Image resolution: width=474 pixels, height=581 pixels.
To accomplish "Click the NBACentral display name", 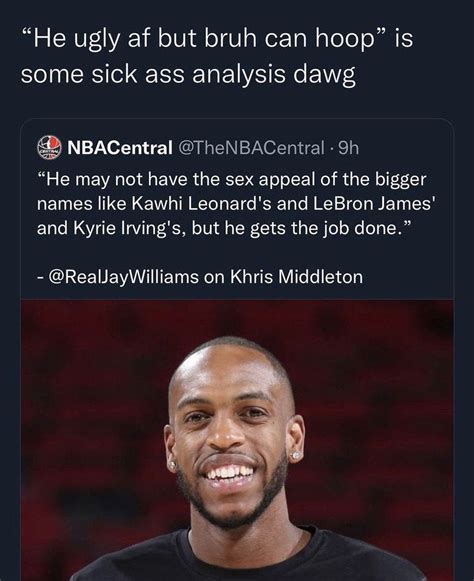I will point(120,148).
